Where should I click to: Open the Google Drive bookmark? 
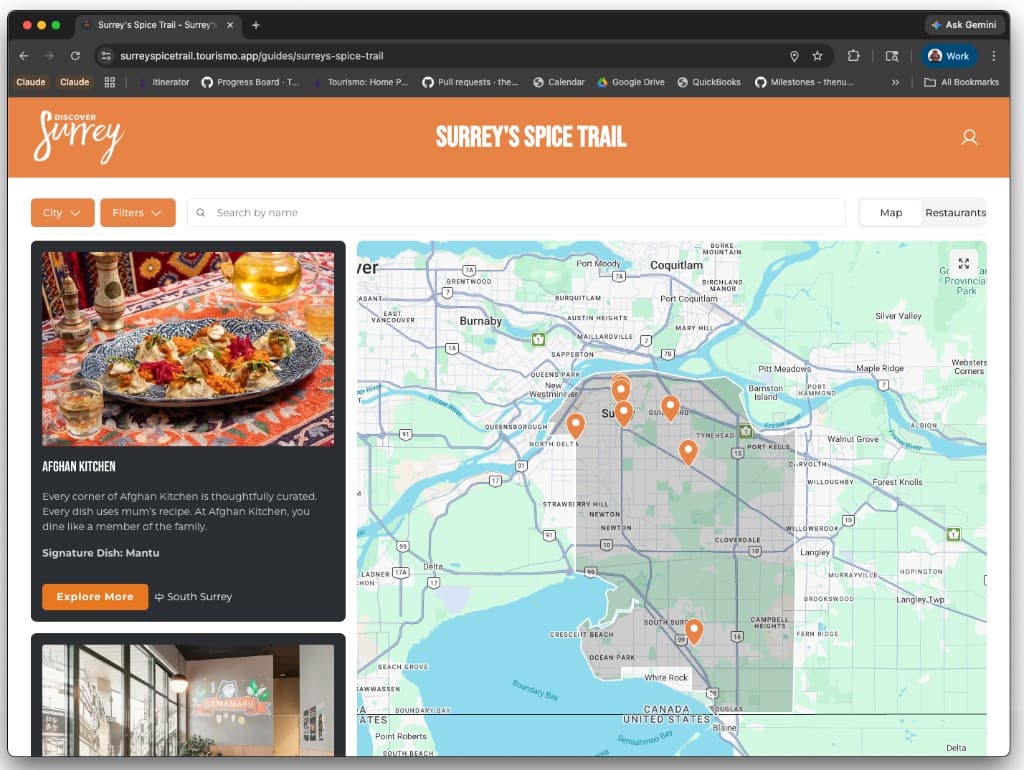point(631,82)
